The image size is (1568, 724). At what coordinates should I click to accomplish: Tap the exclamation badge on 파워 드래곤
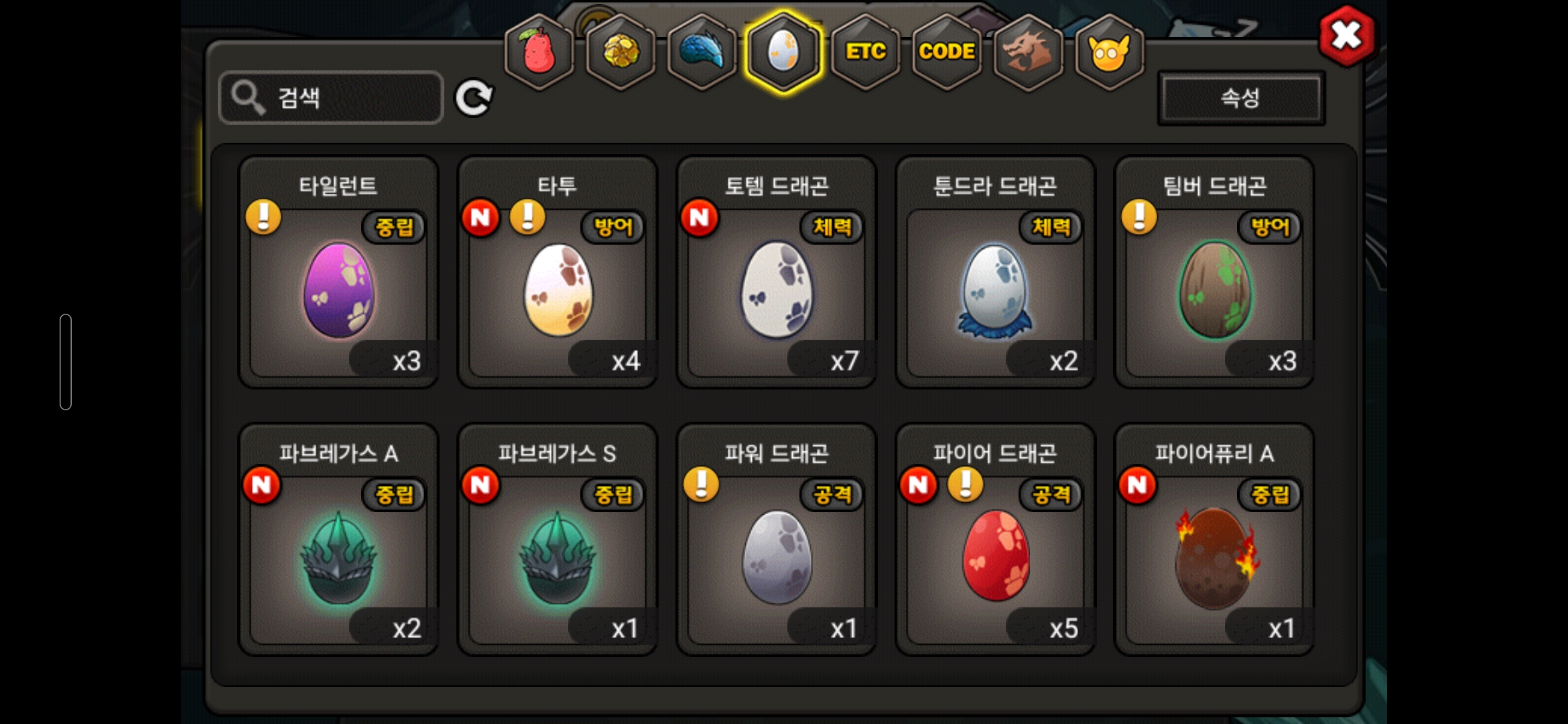coord(701,484)
